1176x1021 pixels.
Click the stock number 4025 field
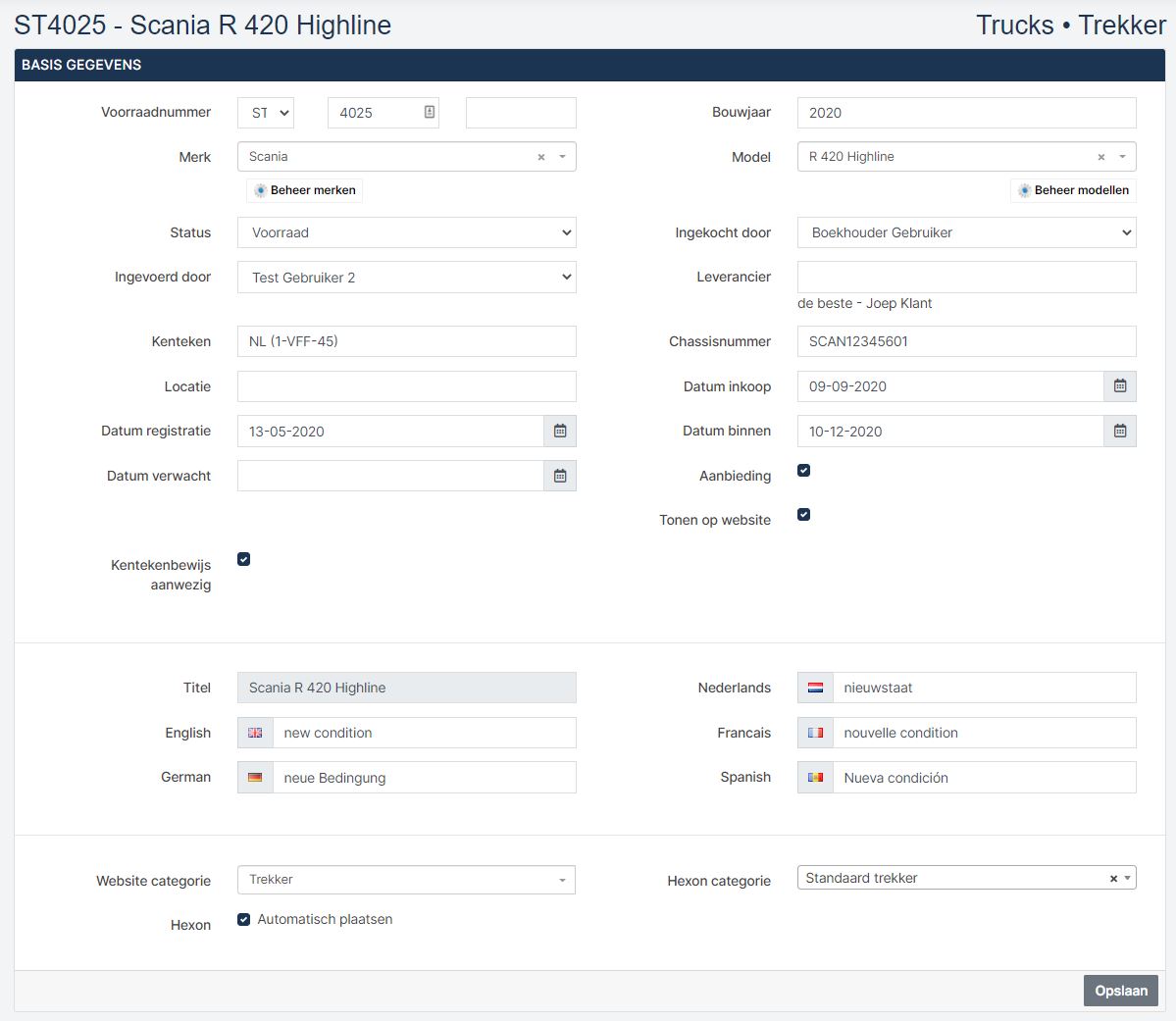tap(383, 113)
